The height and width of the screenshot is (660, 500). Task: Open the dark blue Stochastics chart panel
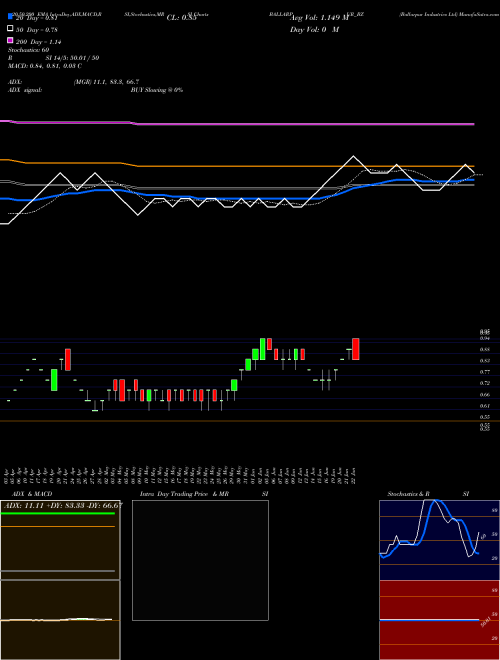(439, 540)
